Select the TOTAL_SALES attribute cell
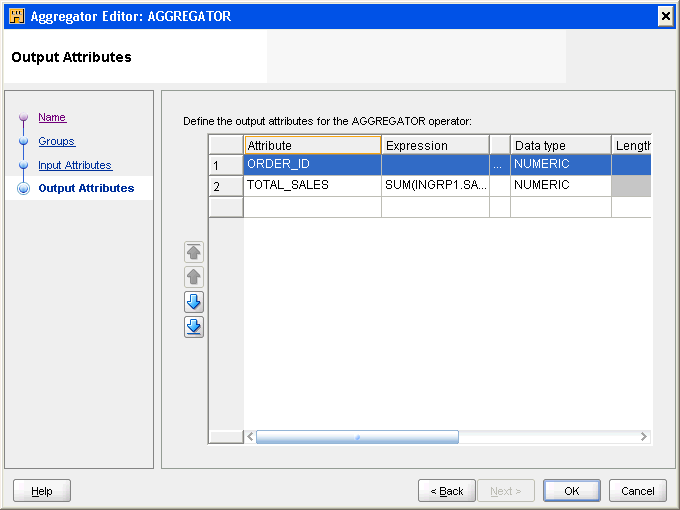This screenshot has height=510, width=680. pyautogui.click(x=312, y=186)
